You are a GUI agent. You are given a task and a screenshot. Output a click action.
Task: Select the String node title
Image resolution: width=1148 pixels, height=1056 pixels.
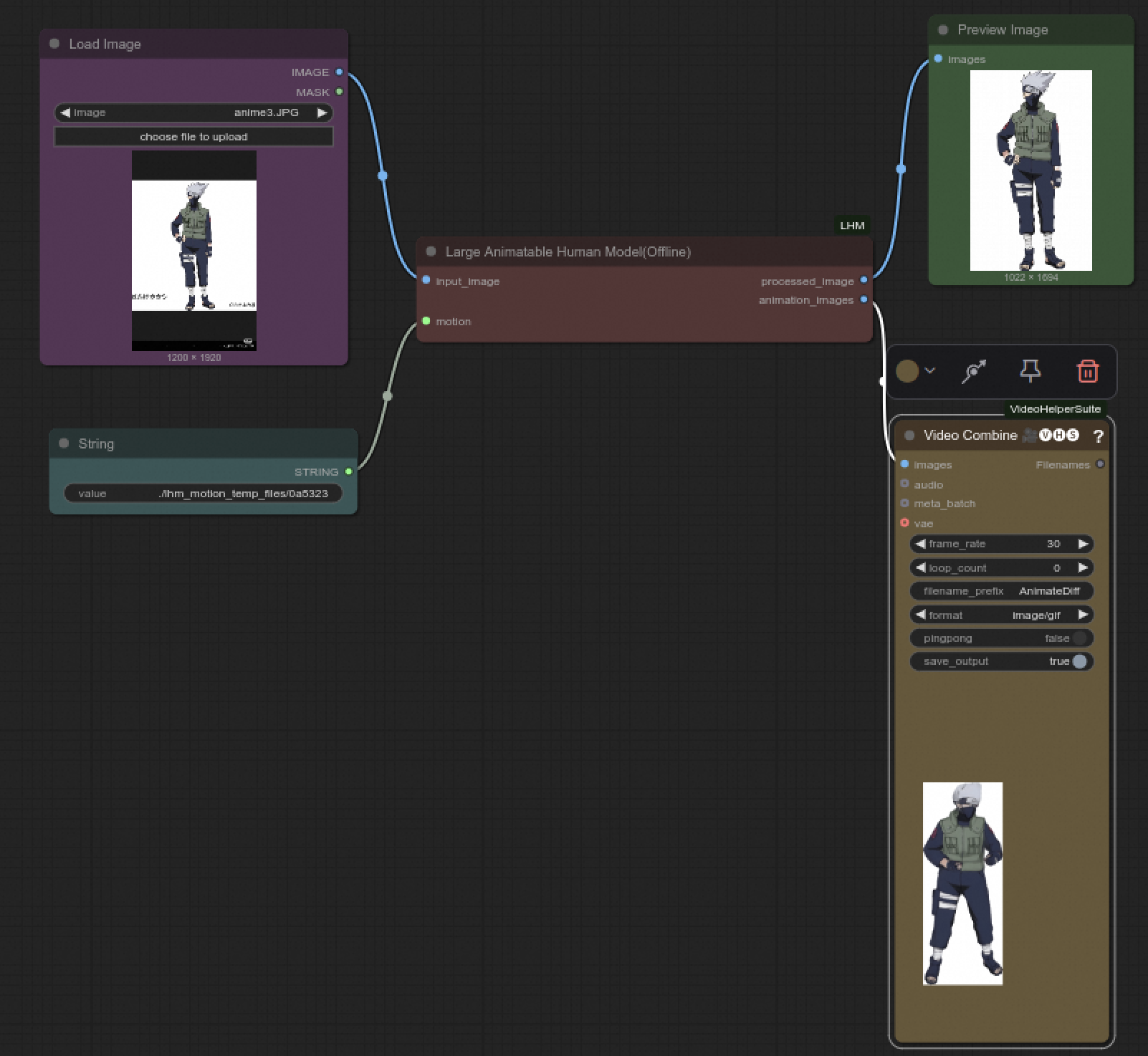[96, 443]
